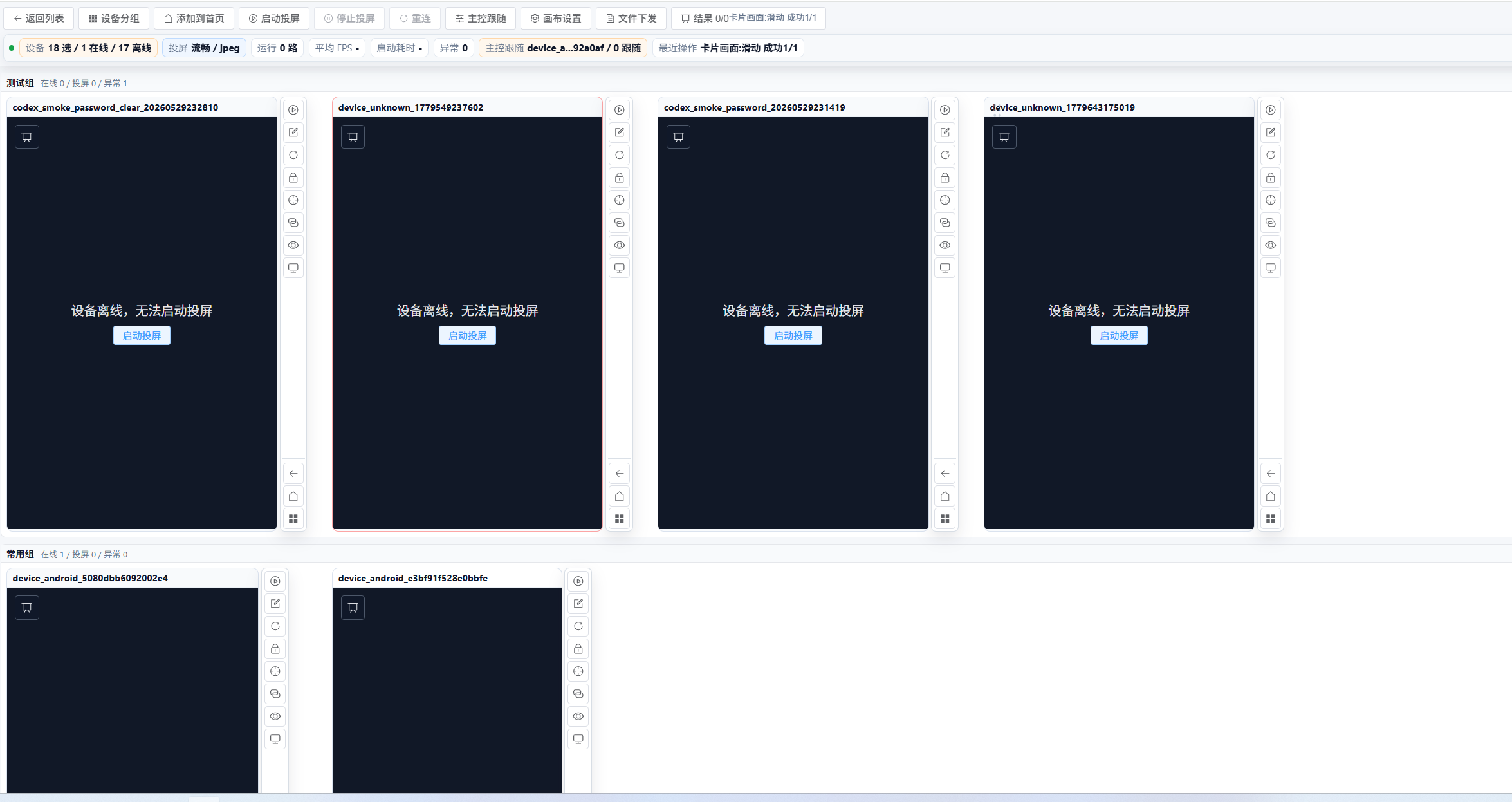Click edit icon beside device_android_e3bf91f528e0bbfe card
Viewport: 1512px width, 802px height.
578,604
